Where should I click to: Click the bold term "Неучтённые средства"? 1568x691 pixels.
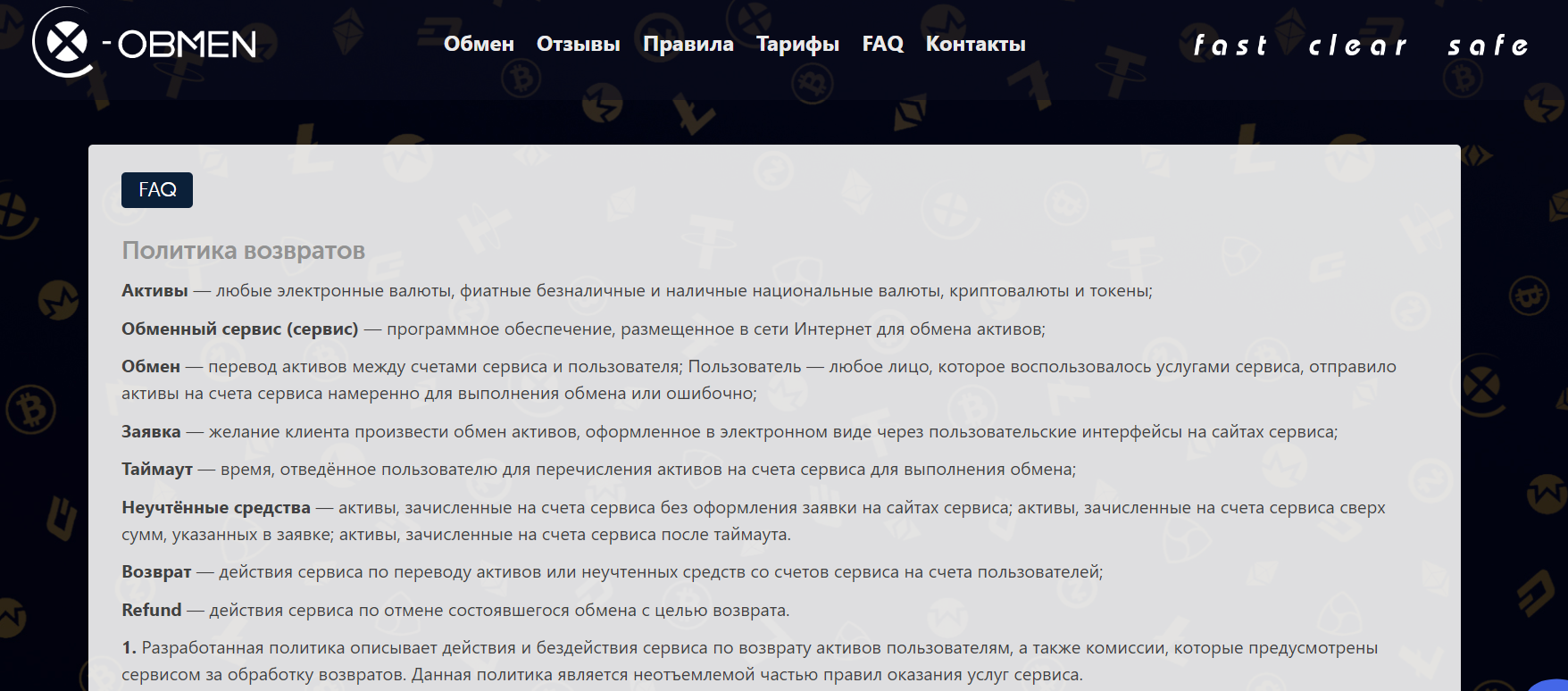coord(216,508)
